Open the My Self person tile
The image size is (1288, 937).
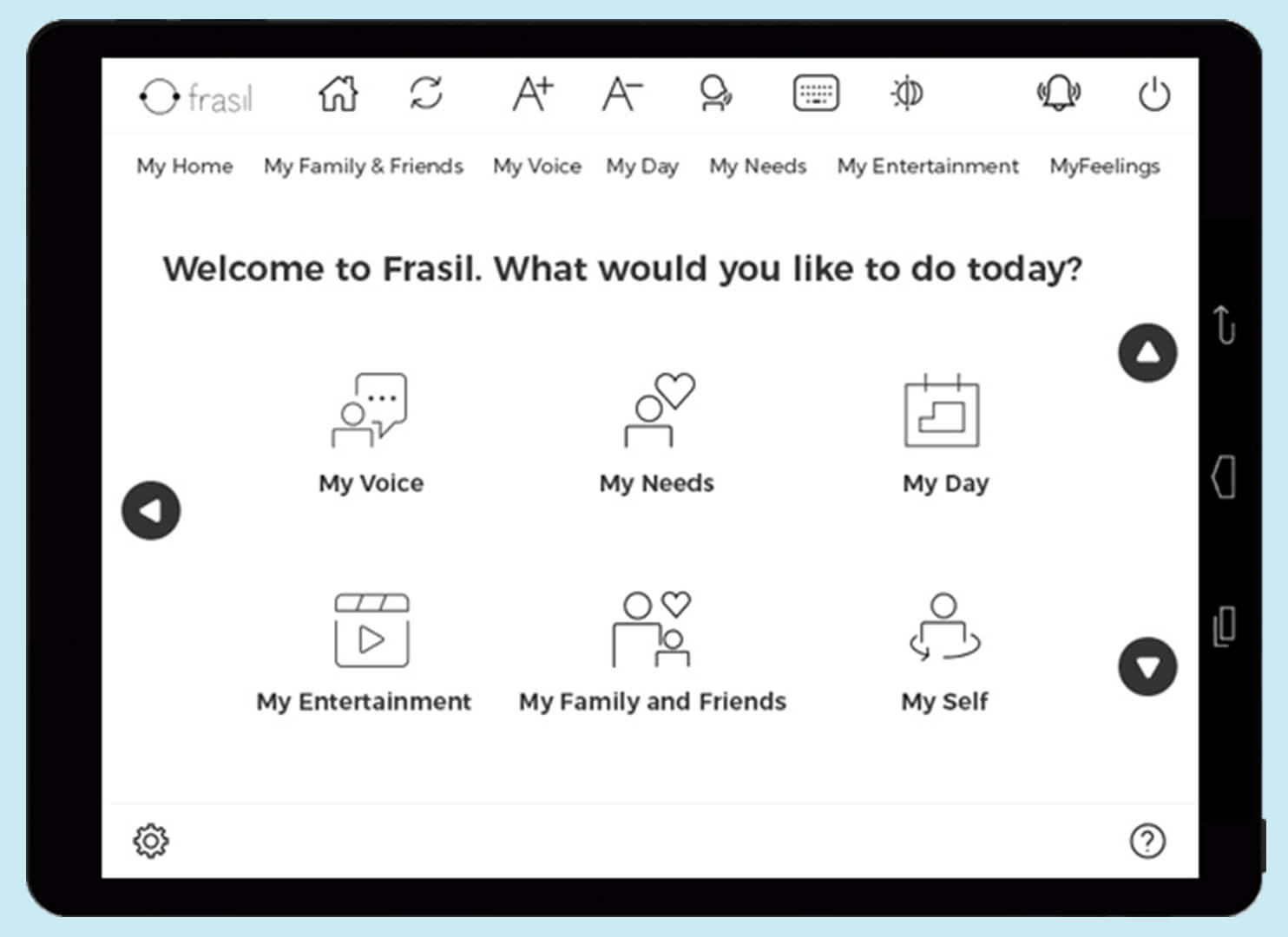click(944, 653)
